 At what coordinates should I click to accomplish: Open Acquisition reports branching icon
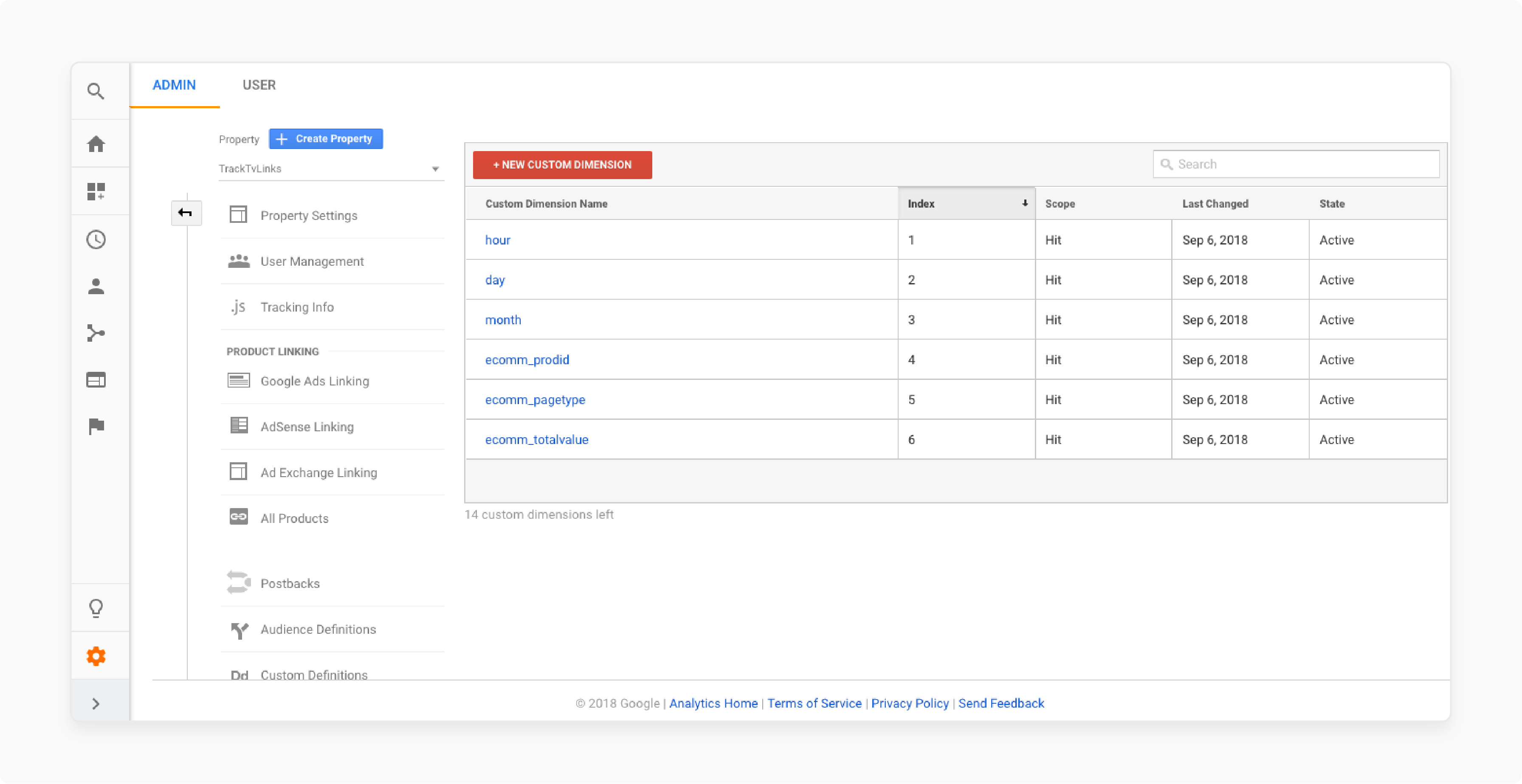[x=96, y=333]
